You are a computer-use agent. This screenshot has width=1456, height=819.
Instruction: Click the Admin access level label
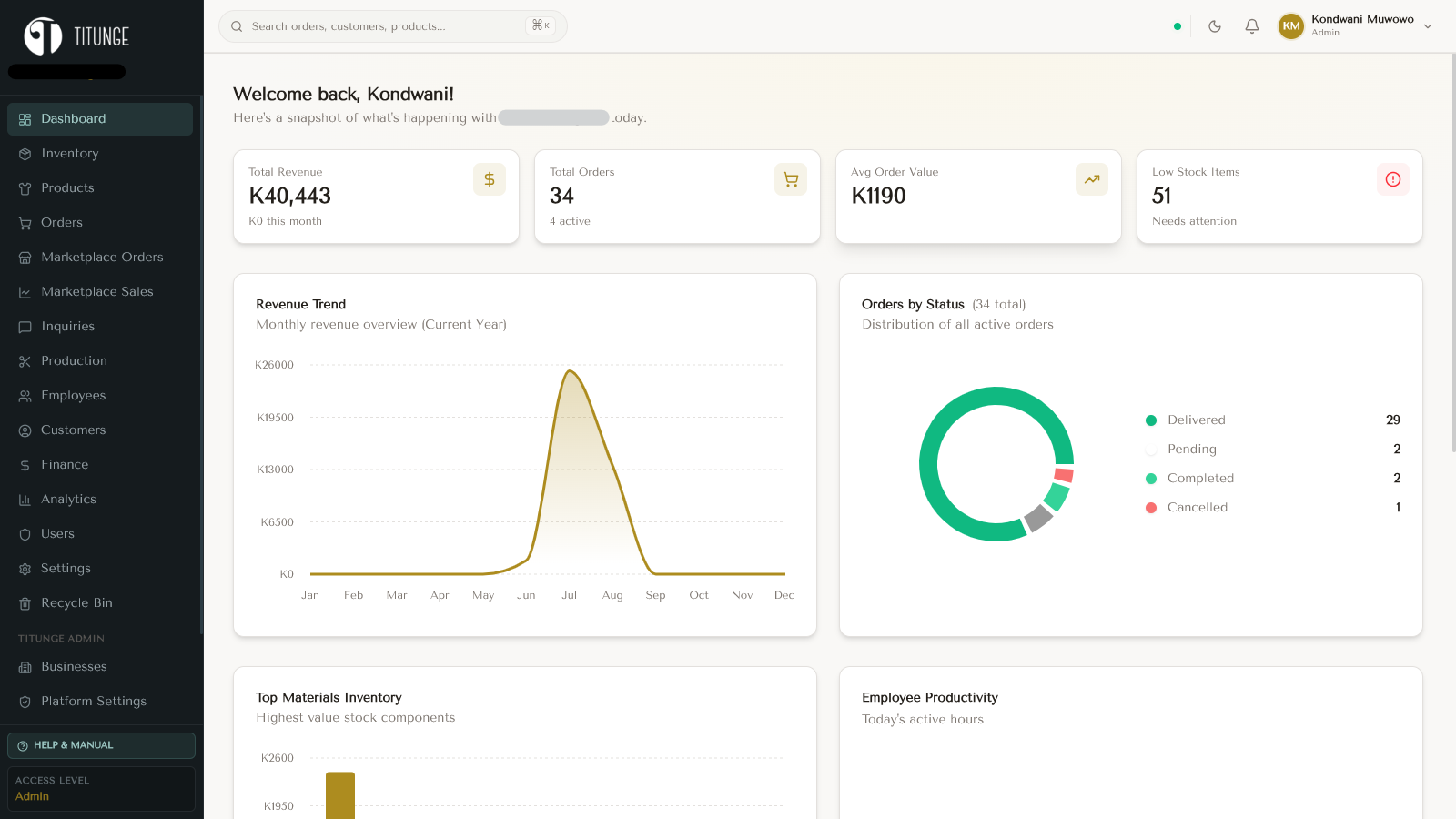32,796
